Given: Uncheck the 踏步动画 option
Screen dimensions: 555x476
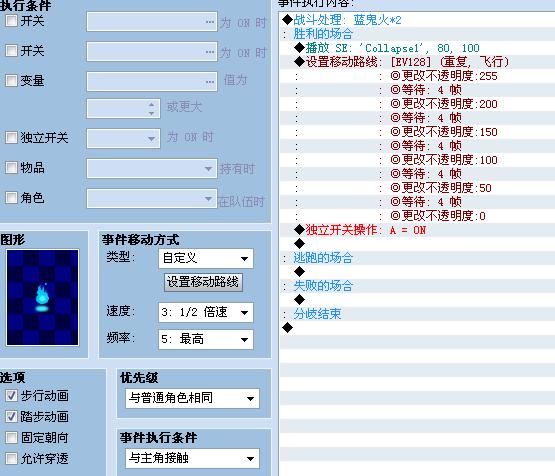Looking at the screenshot, I should 11,417.
